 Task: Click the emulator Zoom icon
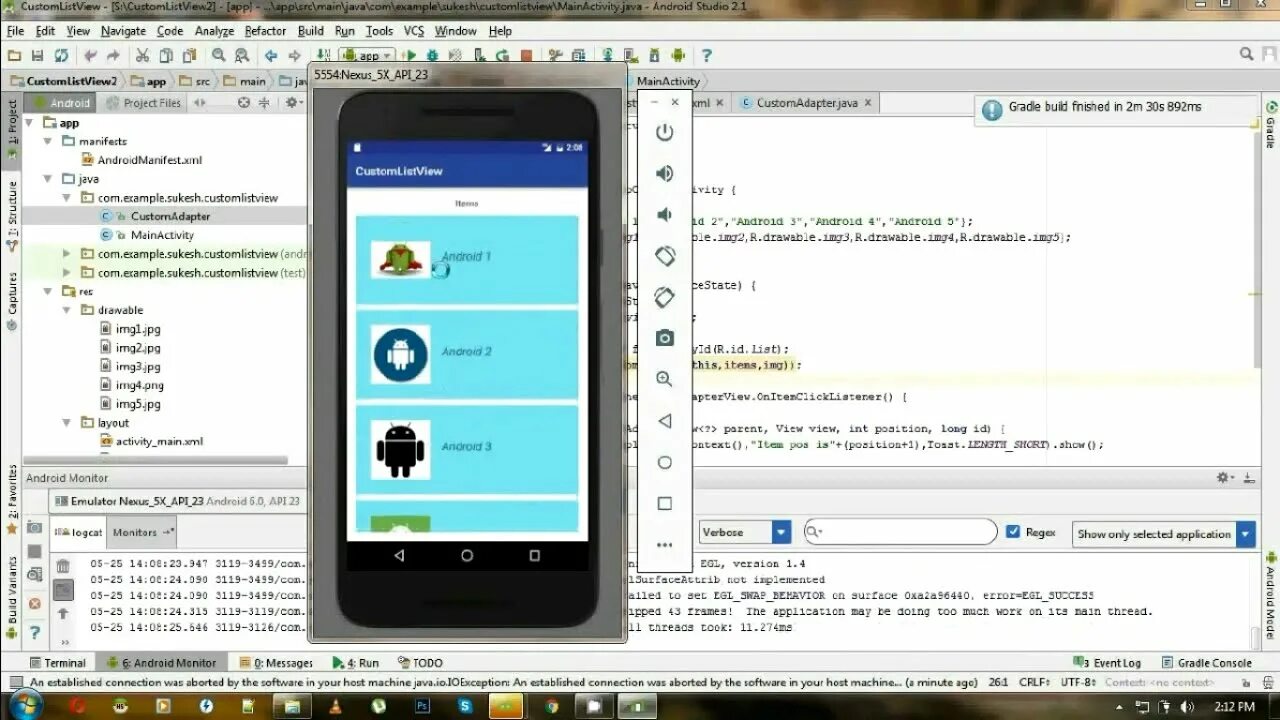click(664, 380)
